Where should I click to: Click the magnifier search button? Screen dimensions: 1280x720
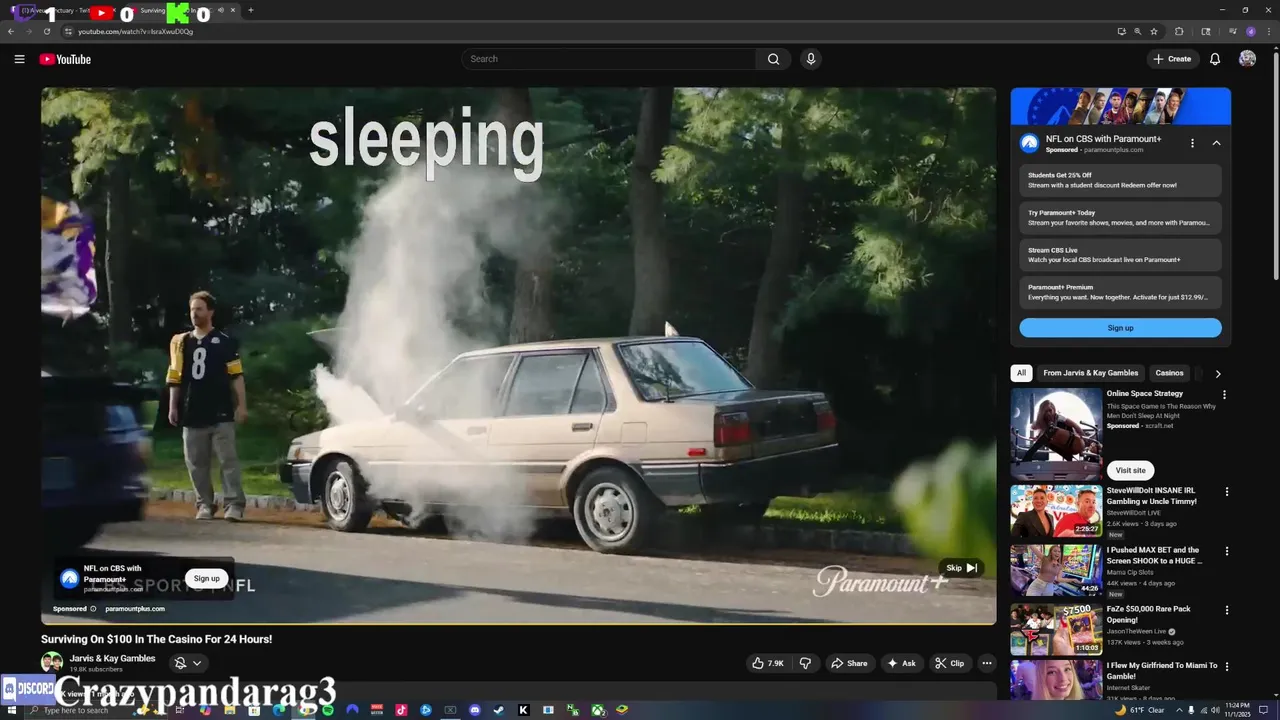pos(773,59)
